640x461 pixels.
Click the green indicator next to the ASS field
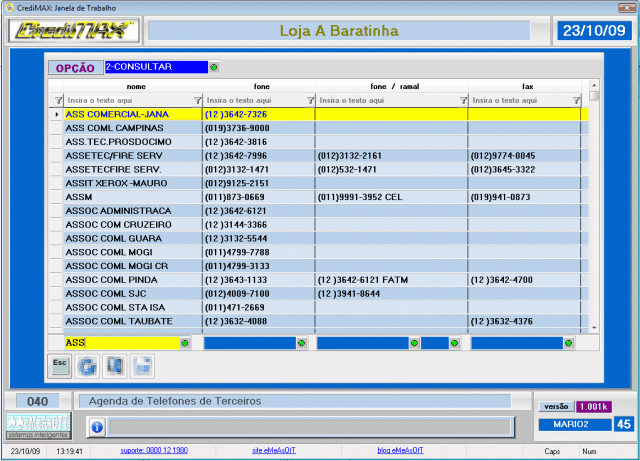(185, 343)
